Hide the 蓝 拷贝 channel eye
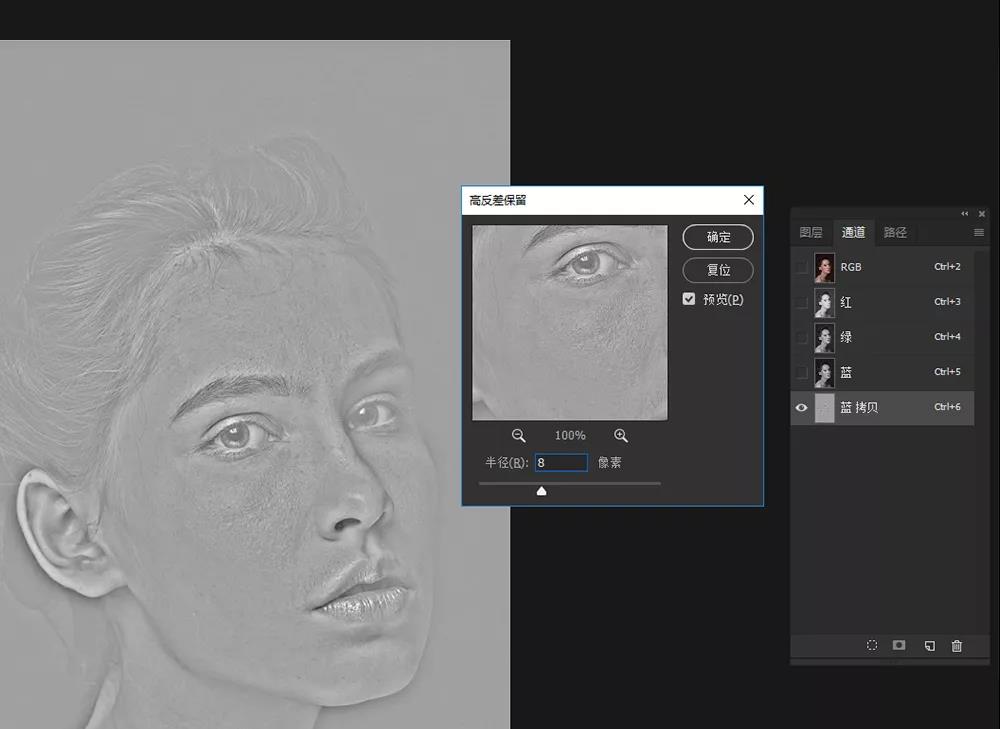The image size is (1000, 729). point(802,408)
